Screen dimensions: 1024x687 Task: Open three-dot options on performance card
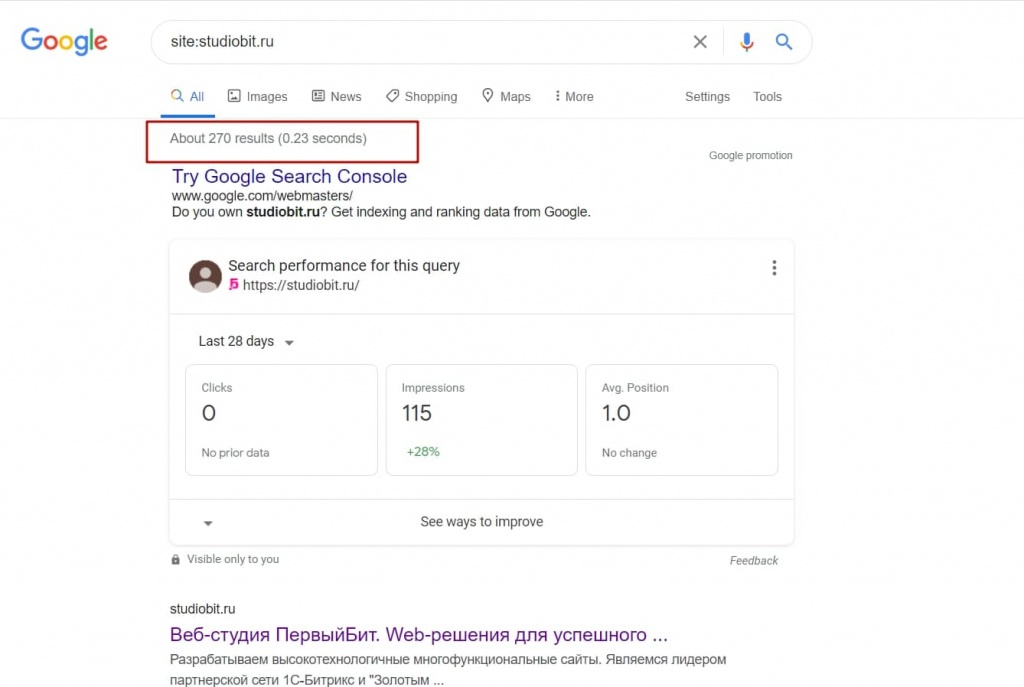[774, 268]
